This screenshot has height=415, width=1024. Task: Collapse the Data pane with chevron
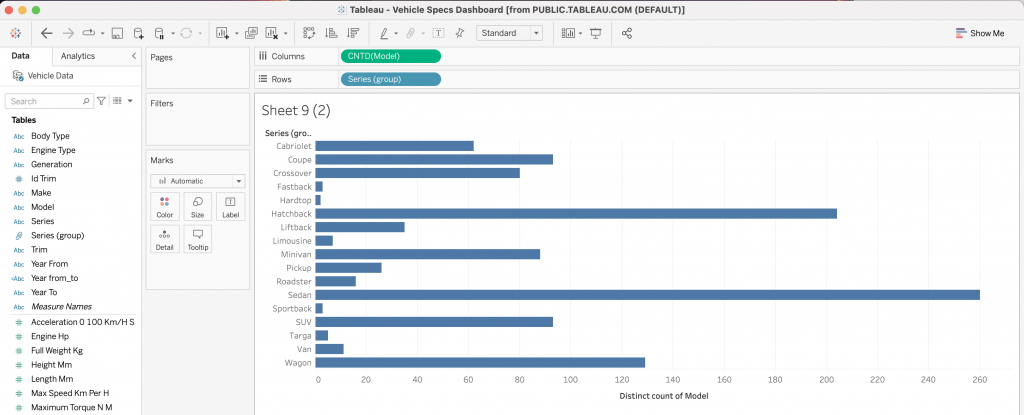[x=134, y=56]
